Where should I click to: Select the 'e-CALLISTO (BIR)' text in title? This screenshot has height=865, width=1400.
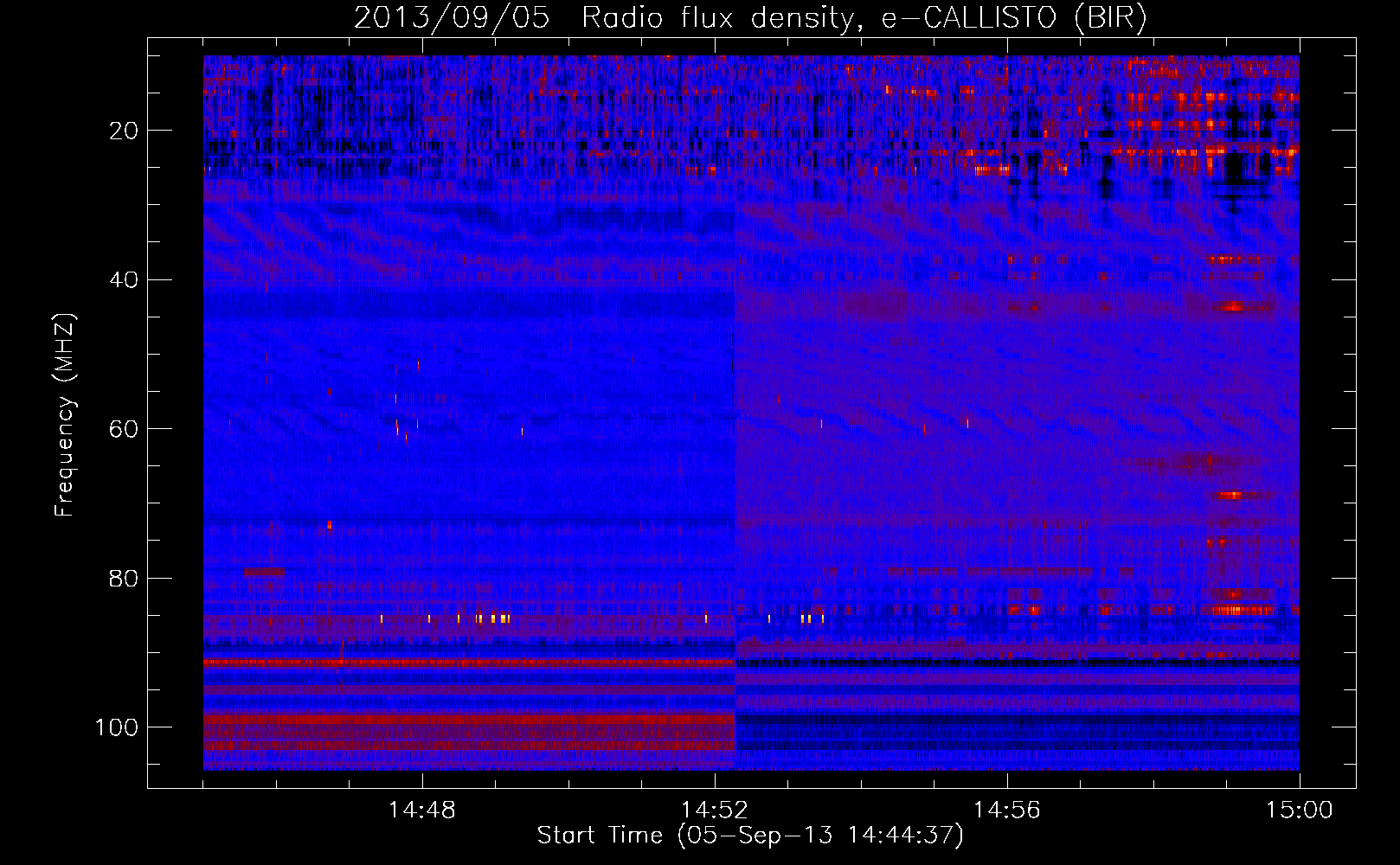tap(1013, 18)
